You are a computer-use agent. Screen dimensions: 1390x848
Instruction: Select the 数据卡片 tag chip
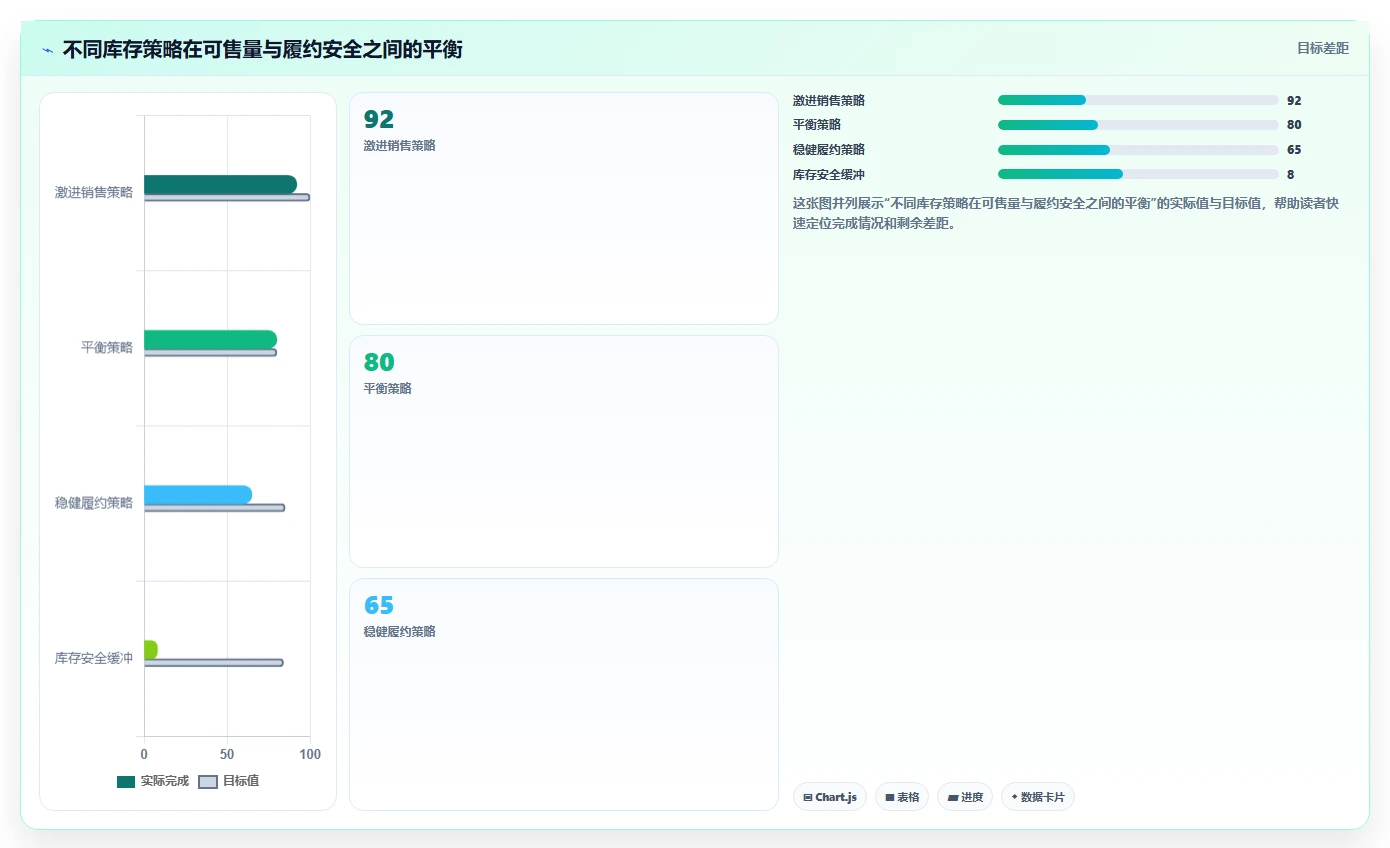[x=1038, y=797]
